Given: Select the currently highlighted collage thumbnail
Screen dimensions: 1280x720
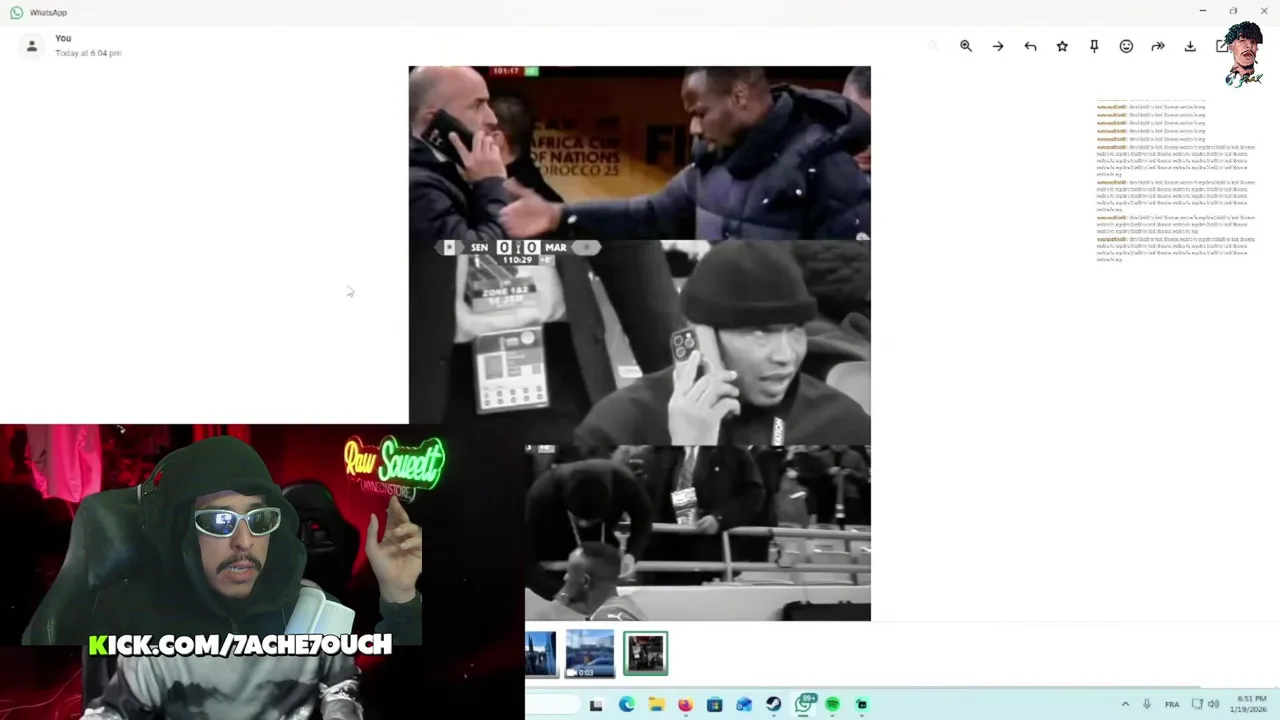Looking at the screenshot, I should 645,653.
